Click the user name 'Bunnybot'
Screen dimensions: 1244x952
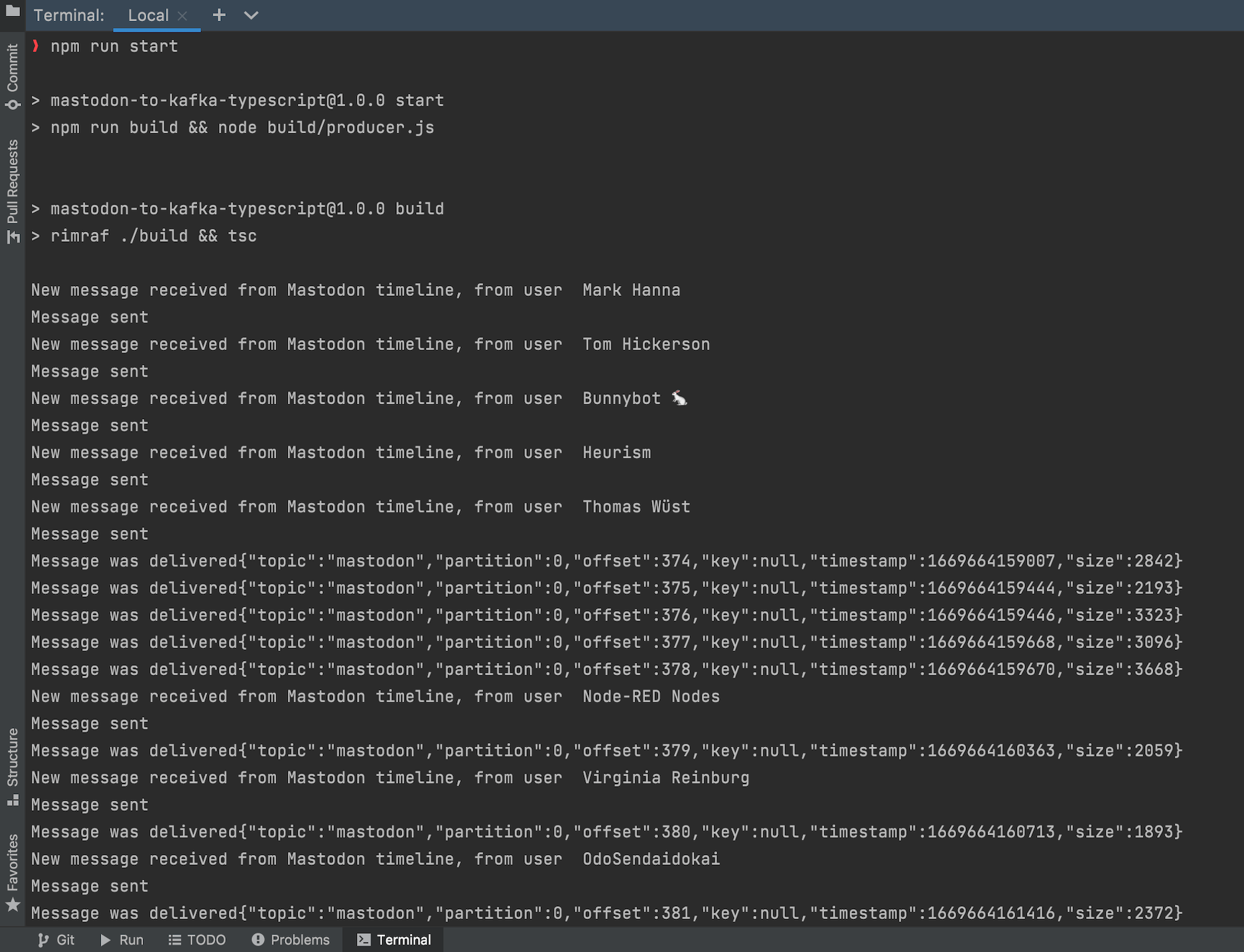click(x=622, y=399)
